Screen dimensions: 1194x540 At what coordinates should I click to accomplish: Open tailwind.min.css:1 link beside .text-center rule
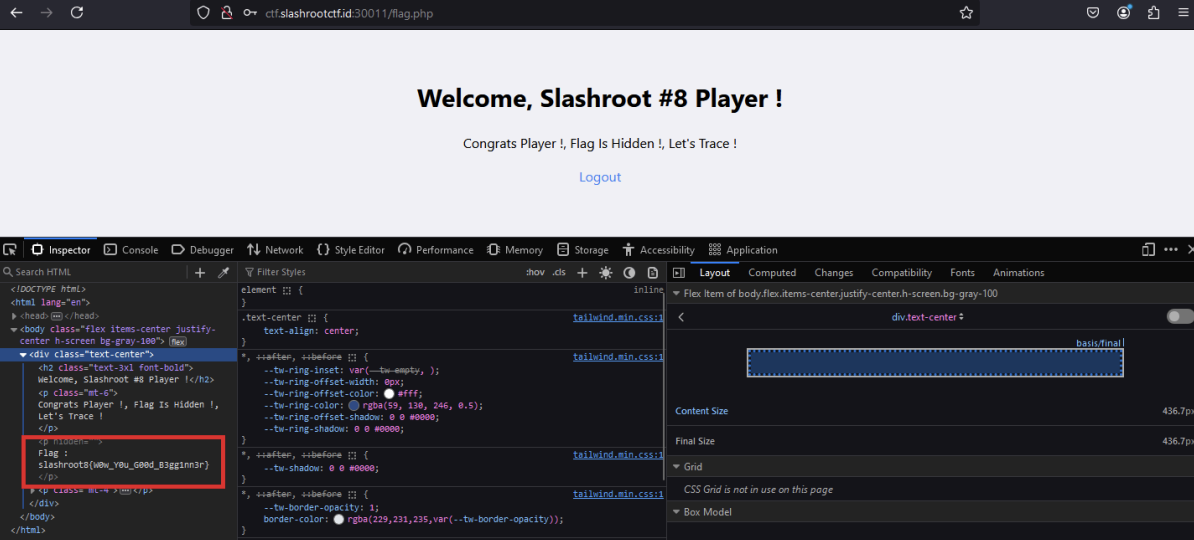pos(618,318)
